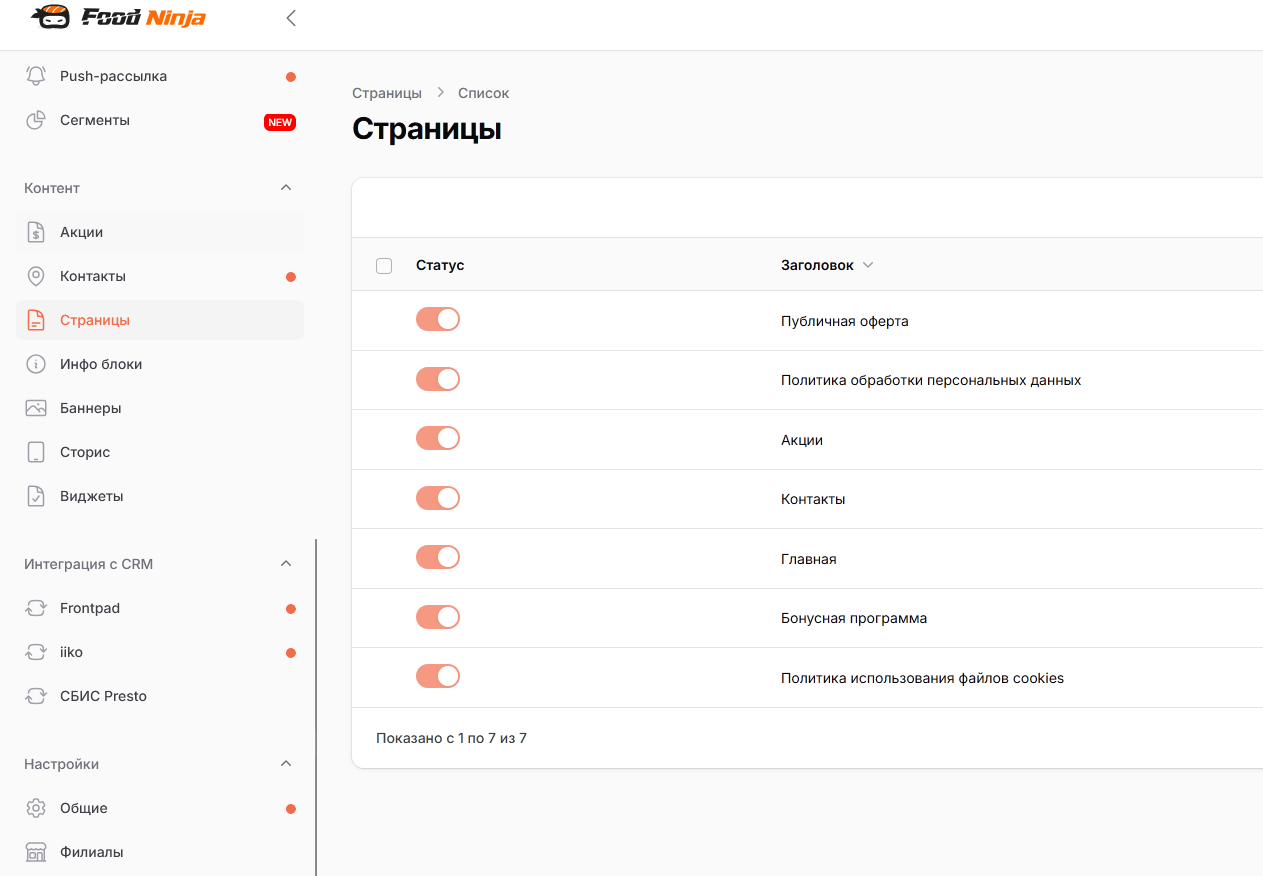This screenshot has height=876, width=1263.
Task: Toggle Бонусная программа status switch
Action: [x=438, y=617]
